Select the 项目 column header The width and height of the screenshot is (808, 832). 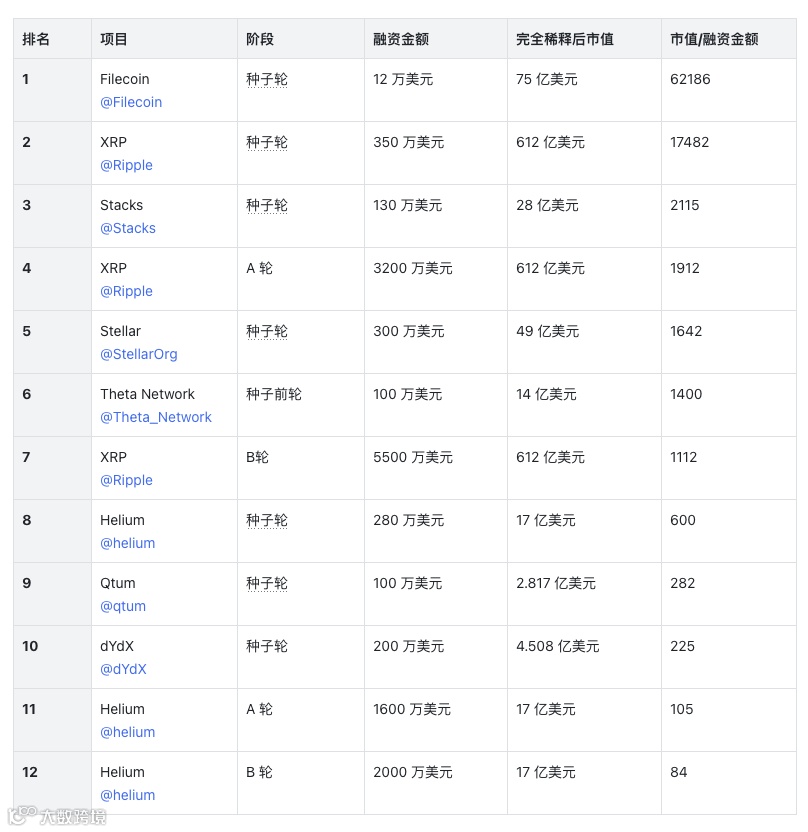114,39
